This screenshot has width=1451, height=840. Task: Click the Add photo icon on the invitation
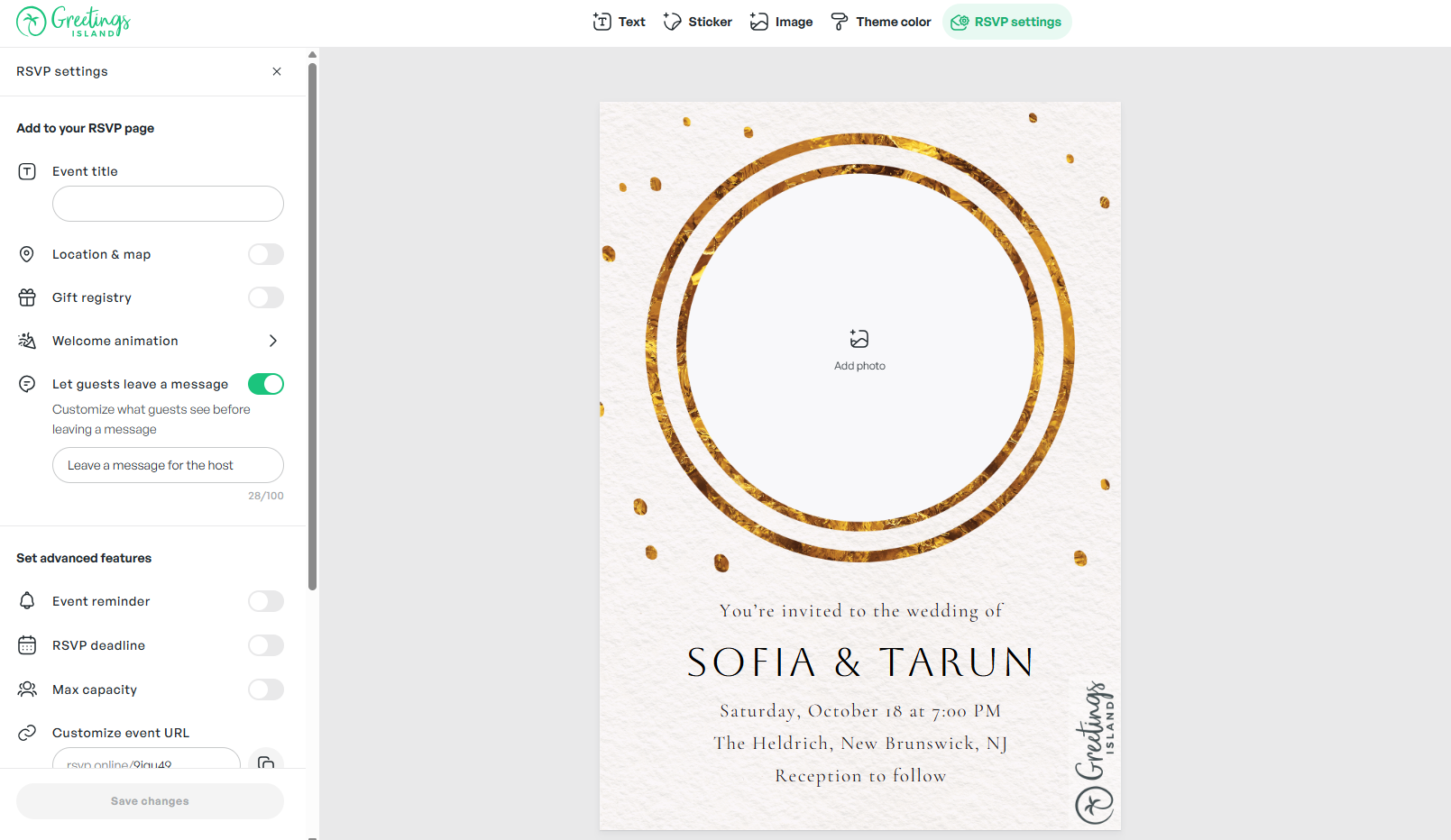tap(859, 340)
